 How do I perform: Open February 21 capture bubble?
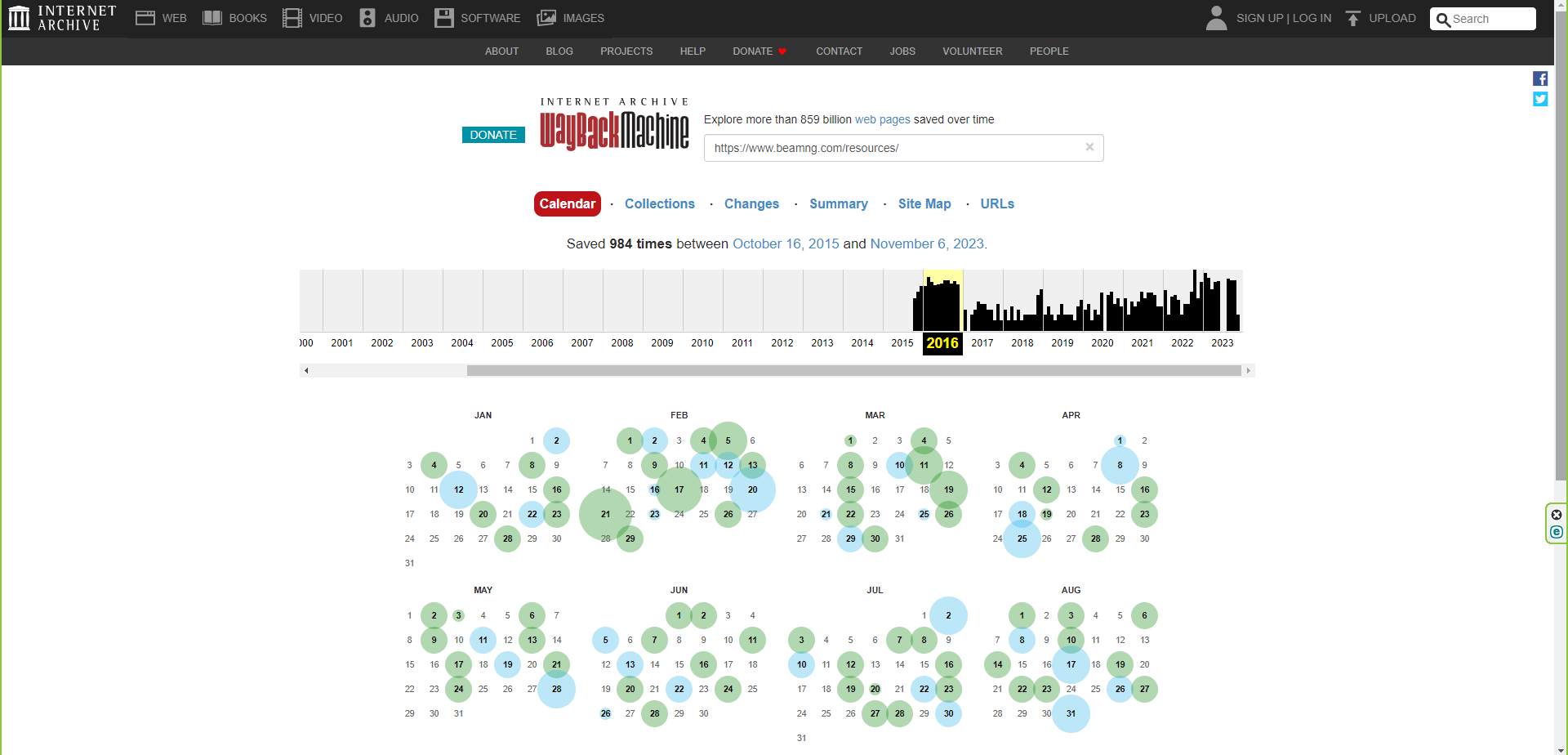(x=605, y=514)
